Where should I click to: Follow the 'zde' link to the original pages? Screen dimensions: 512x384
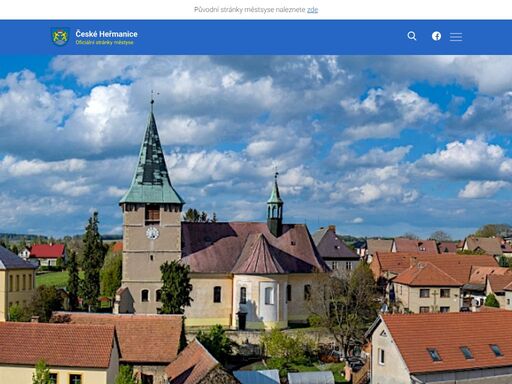(312, 10)
